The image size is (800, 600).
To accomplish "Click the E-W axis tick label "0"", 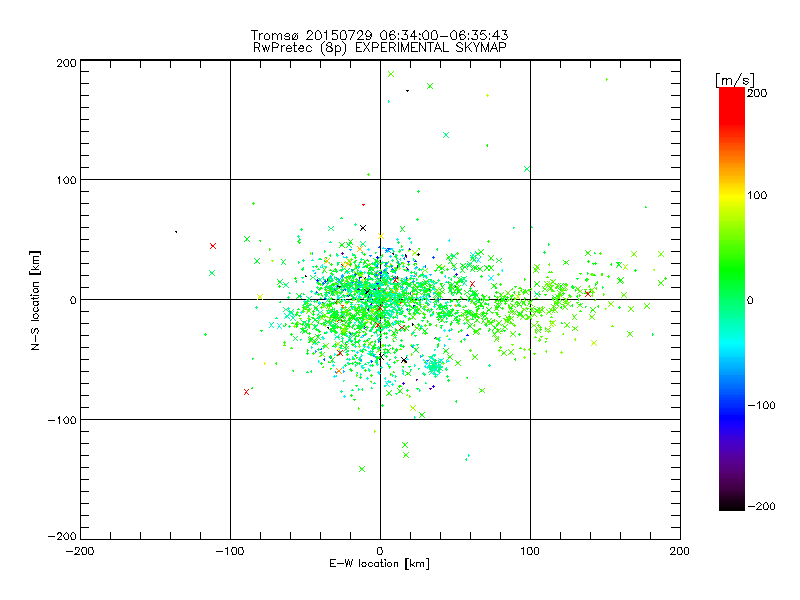I will click(x=380, y=552).
